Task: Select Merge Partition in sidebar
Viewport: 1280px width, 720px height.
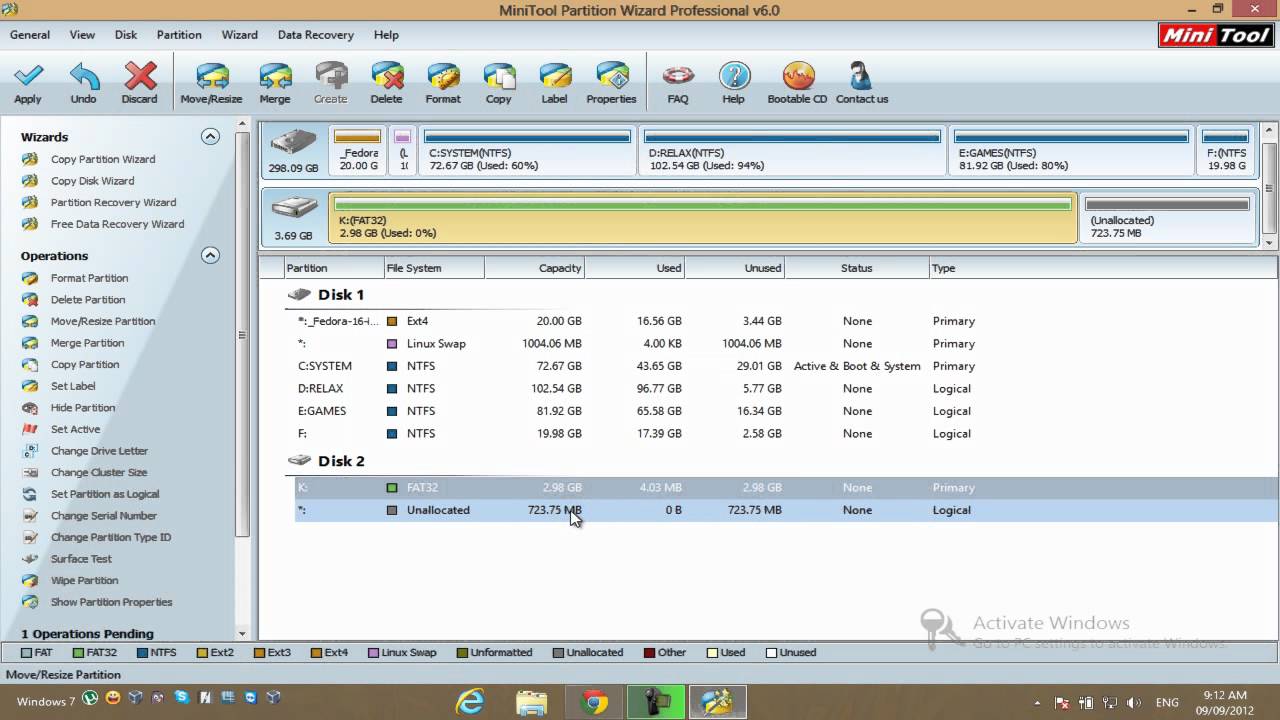Action: (x=87, y=343)
